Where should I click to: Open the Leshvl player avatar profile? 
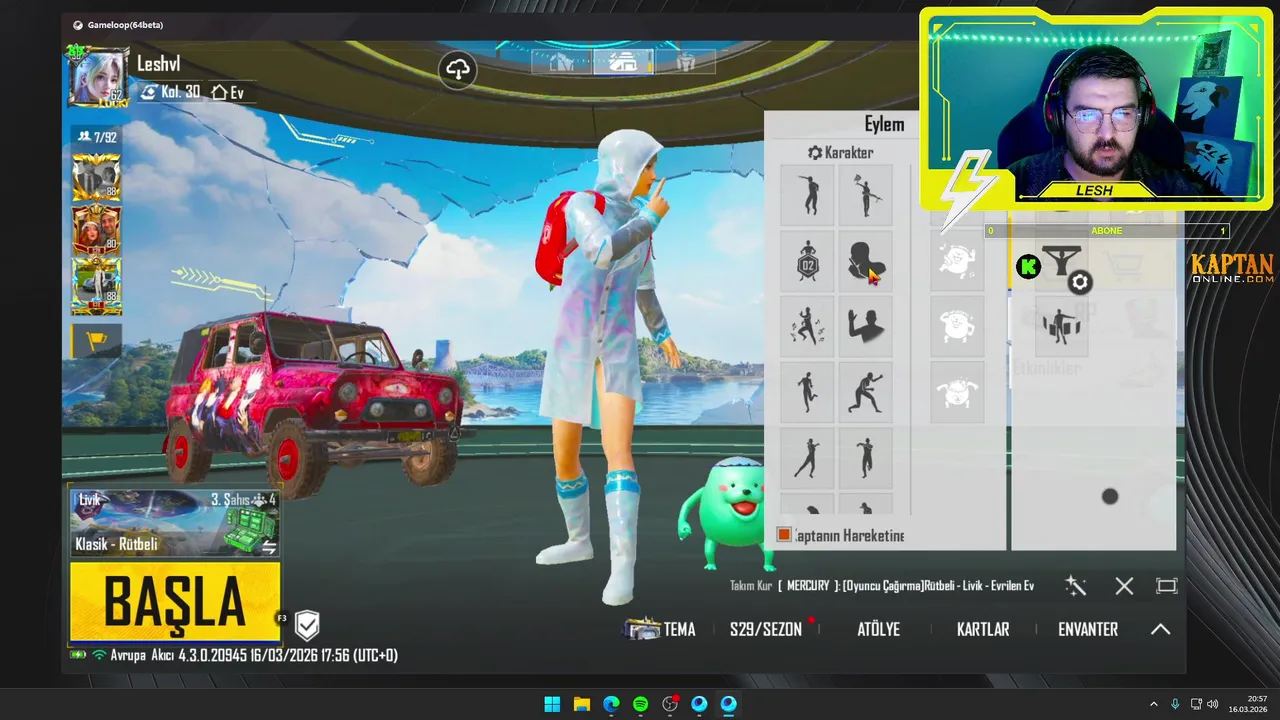(98, 76)
